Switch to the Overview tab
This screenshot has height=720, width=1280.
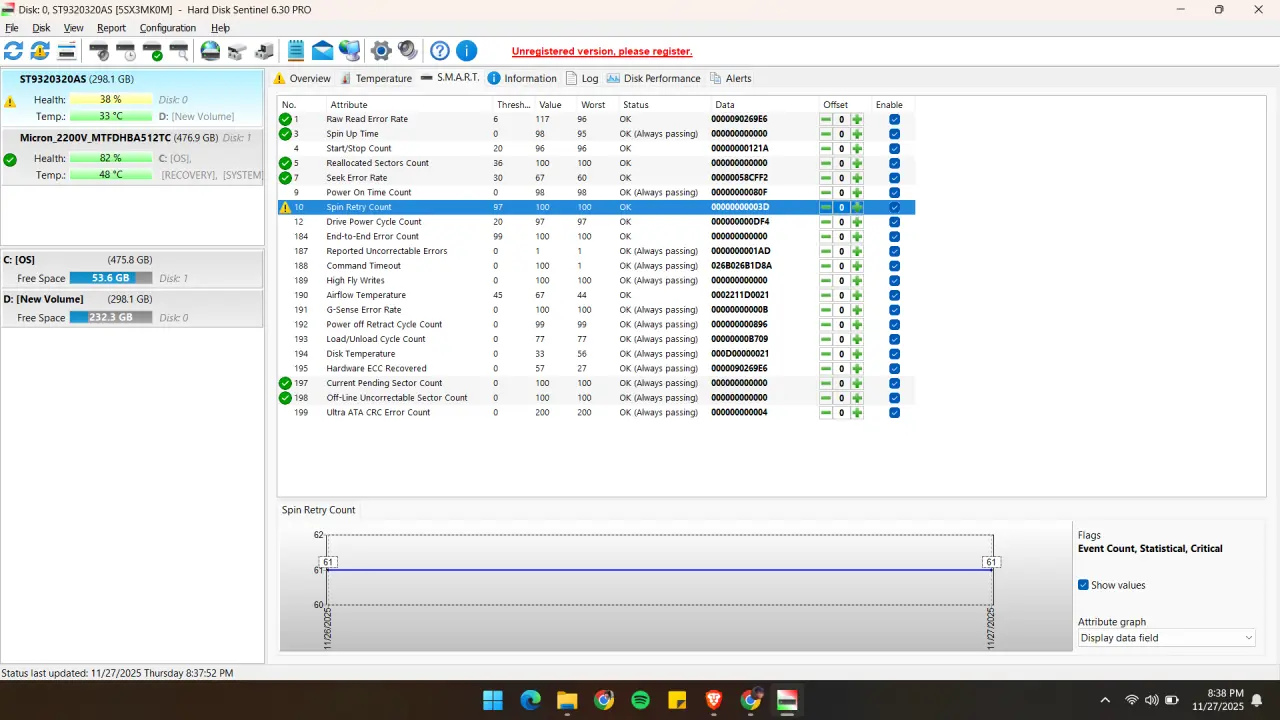point(302,78)
